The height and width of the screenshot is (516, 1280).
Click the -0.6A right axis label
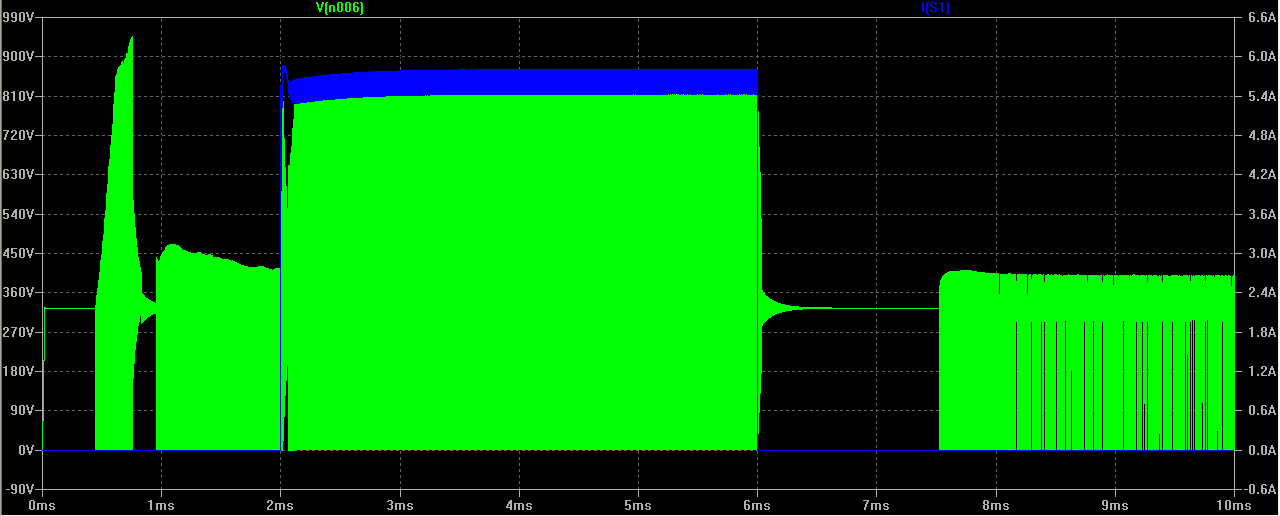(x=1258, y=491)
